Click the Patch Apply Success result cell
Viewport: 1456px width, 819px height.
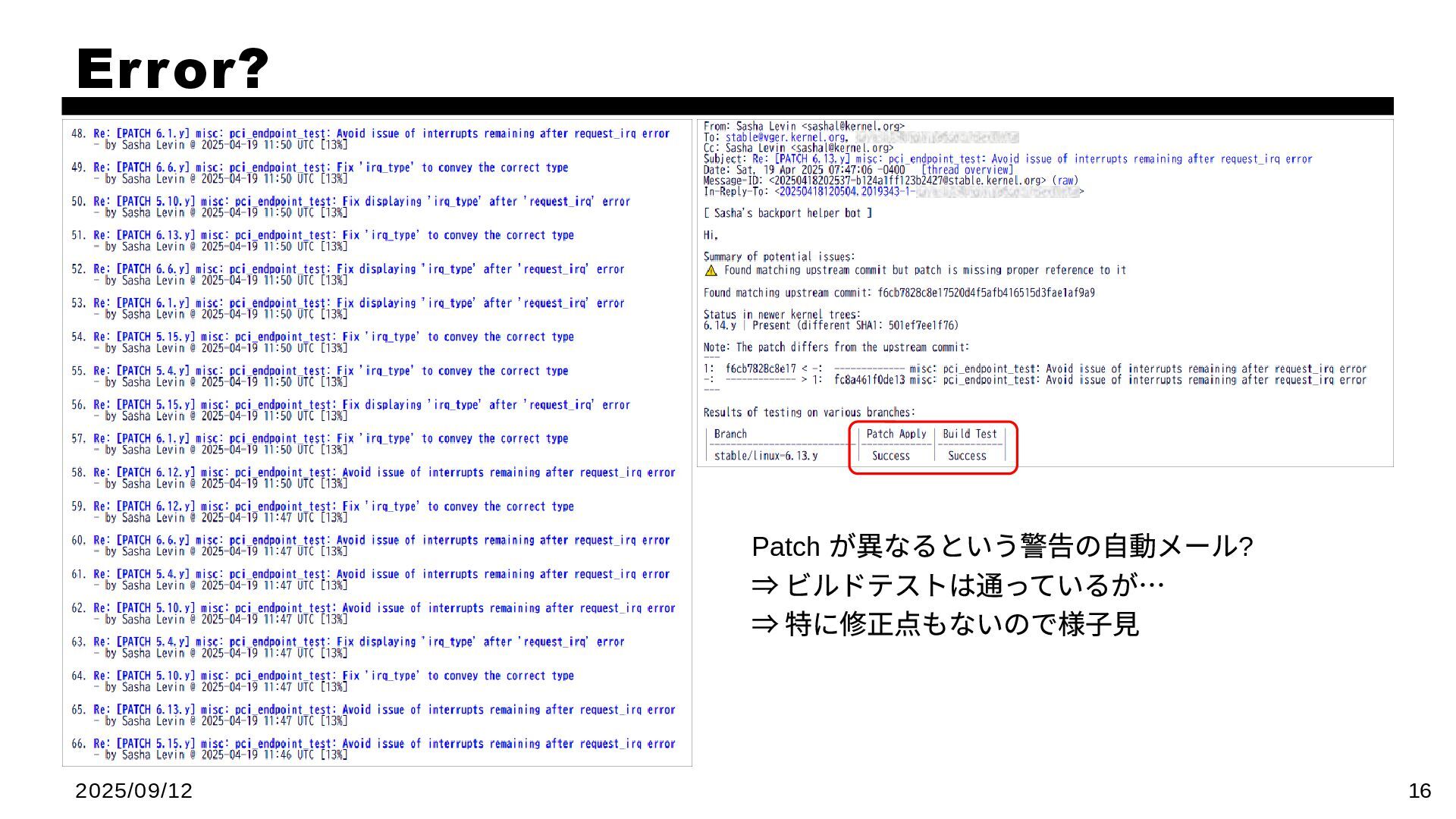pyautogui.click(x=890, y=456)
